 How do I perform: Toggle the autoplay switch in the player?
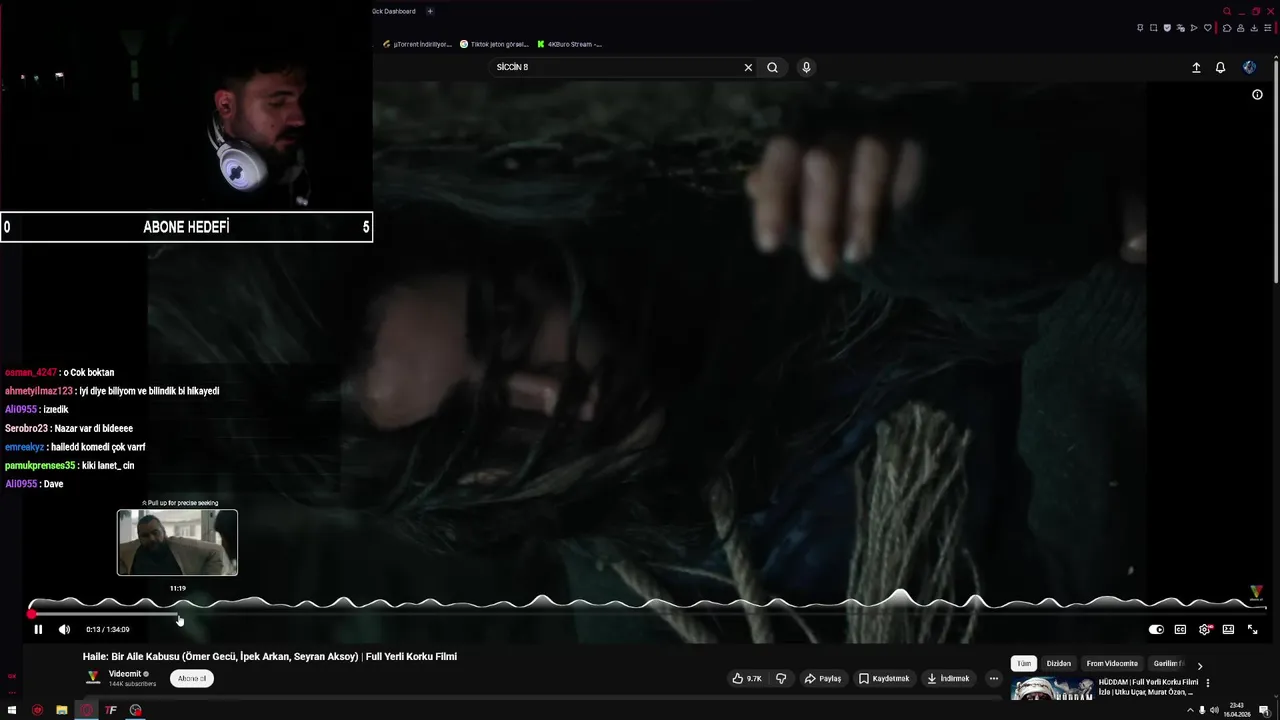point(1156,629)
